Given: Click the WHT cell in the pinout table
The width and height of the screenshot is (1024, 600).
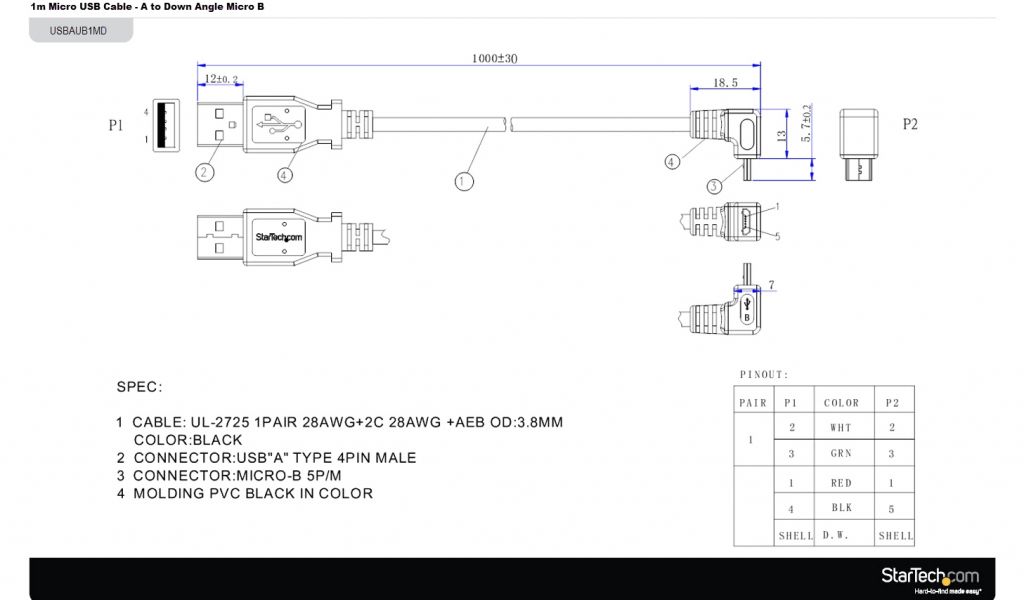Looking at the screenshot, I should (841, 427).
